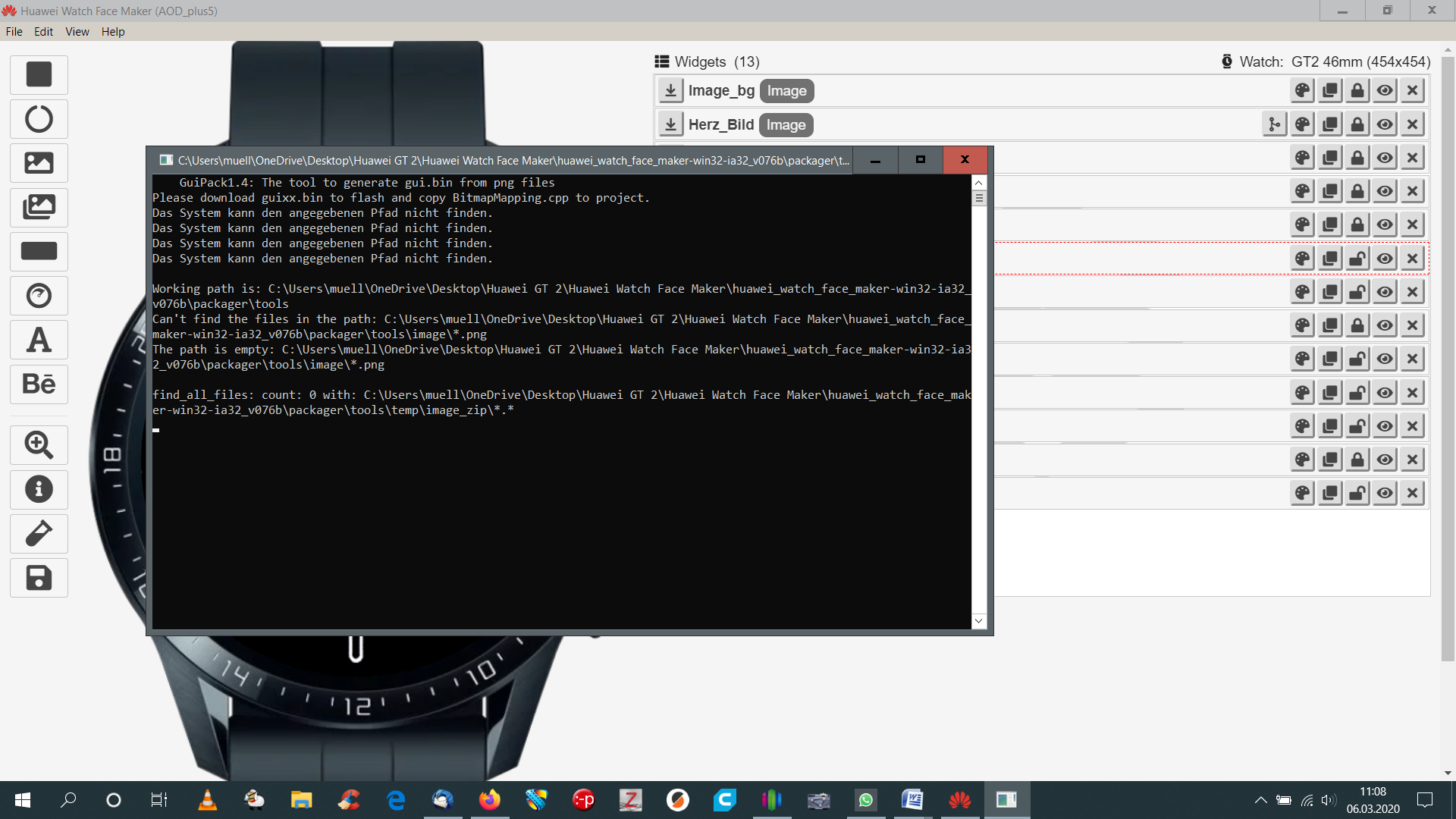
Task: Open taskbar search
Action: point(68,800)
